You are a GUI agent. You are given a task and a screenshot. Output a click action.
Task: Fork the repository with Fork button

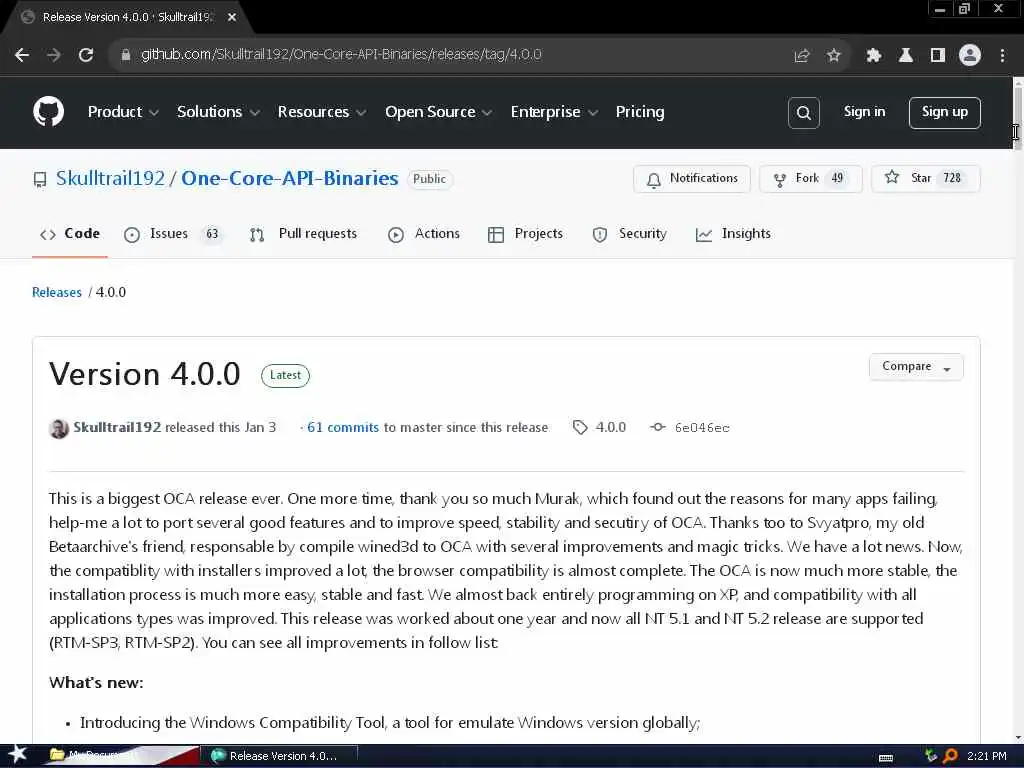point(810,179)
